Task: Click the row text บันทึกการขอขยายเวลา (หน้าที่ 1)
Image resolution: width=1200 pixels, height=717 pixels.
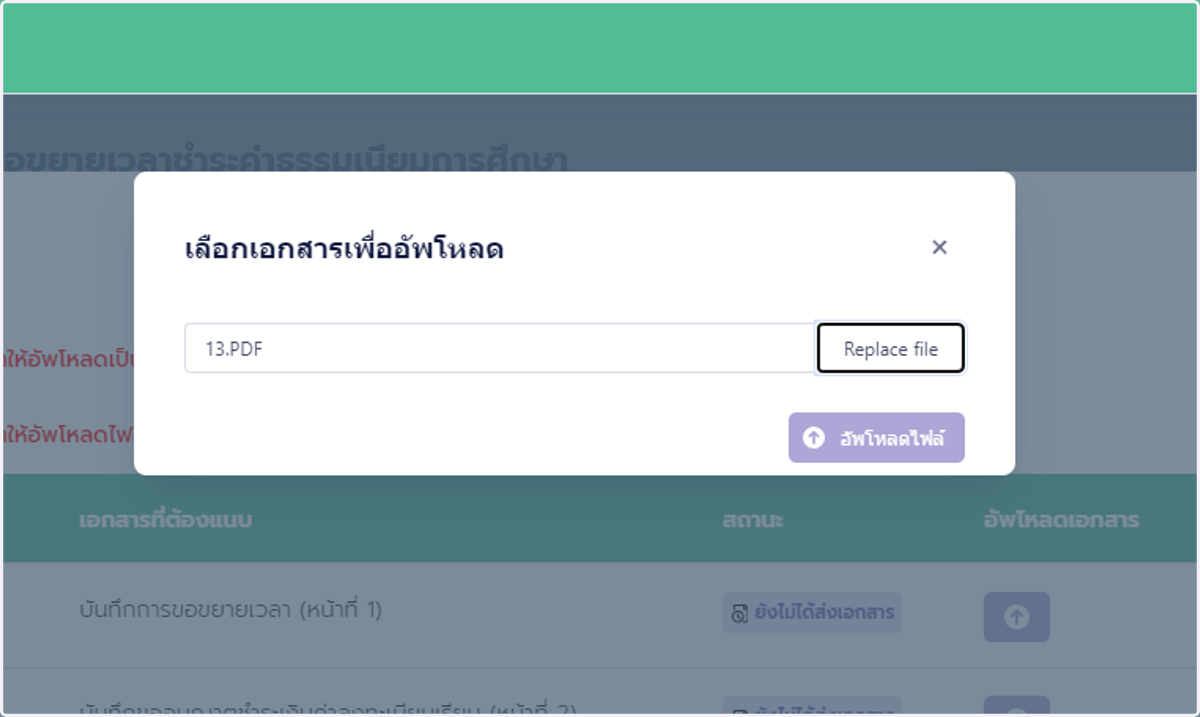Action: [231, 609]
